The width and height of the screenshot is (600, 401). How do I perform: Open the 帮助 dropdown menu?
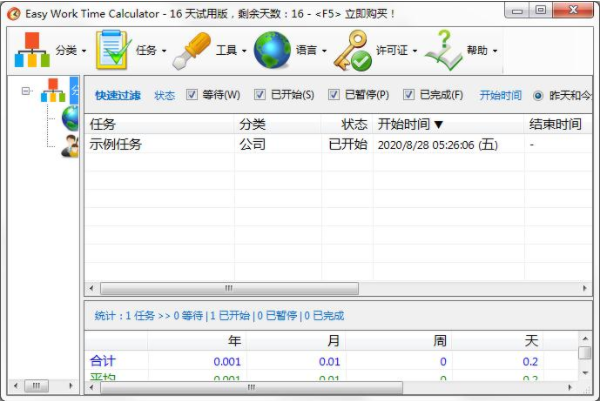(495, 51)
